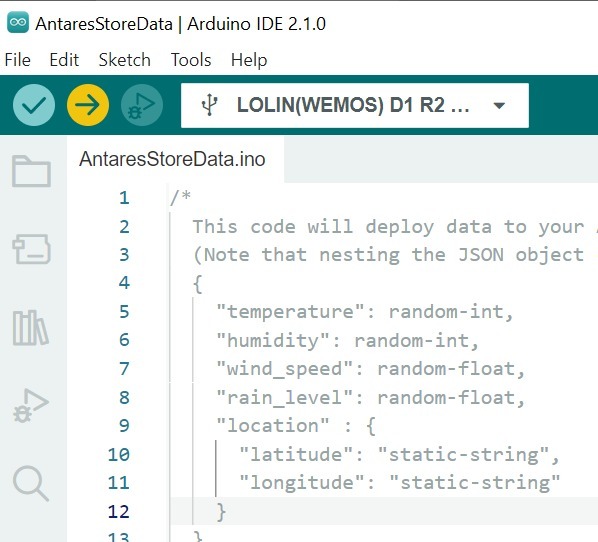This screenshot has width=598, height=542.
Task: Click the comment opener /* on line 1
Action: click(x=180, y=198)
